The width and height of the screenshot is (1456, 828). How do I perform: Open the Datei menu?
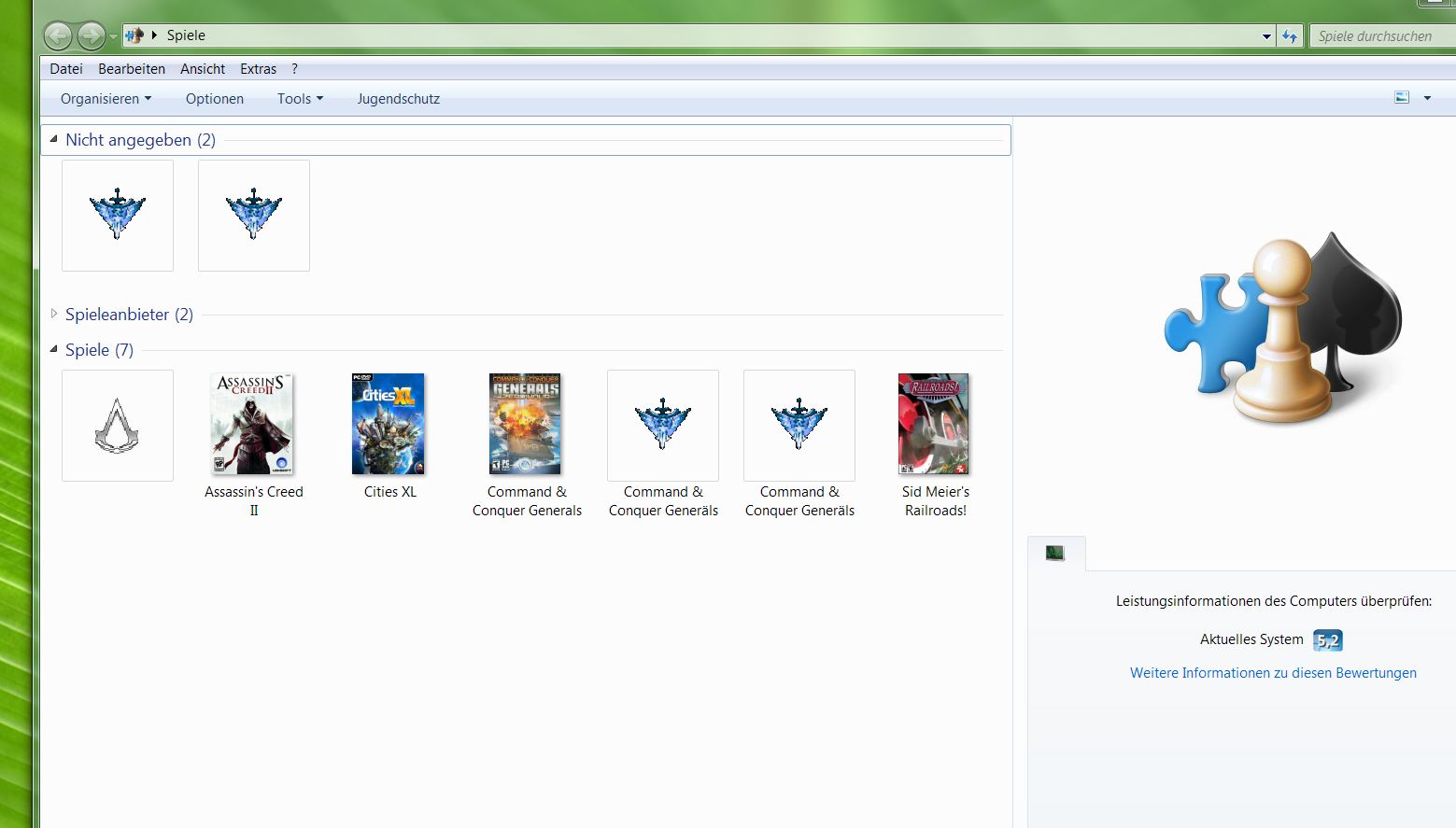(66, 69)
